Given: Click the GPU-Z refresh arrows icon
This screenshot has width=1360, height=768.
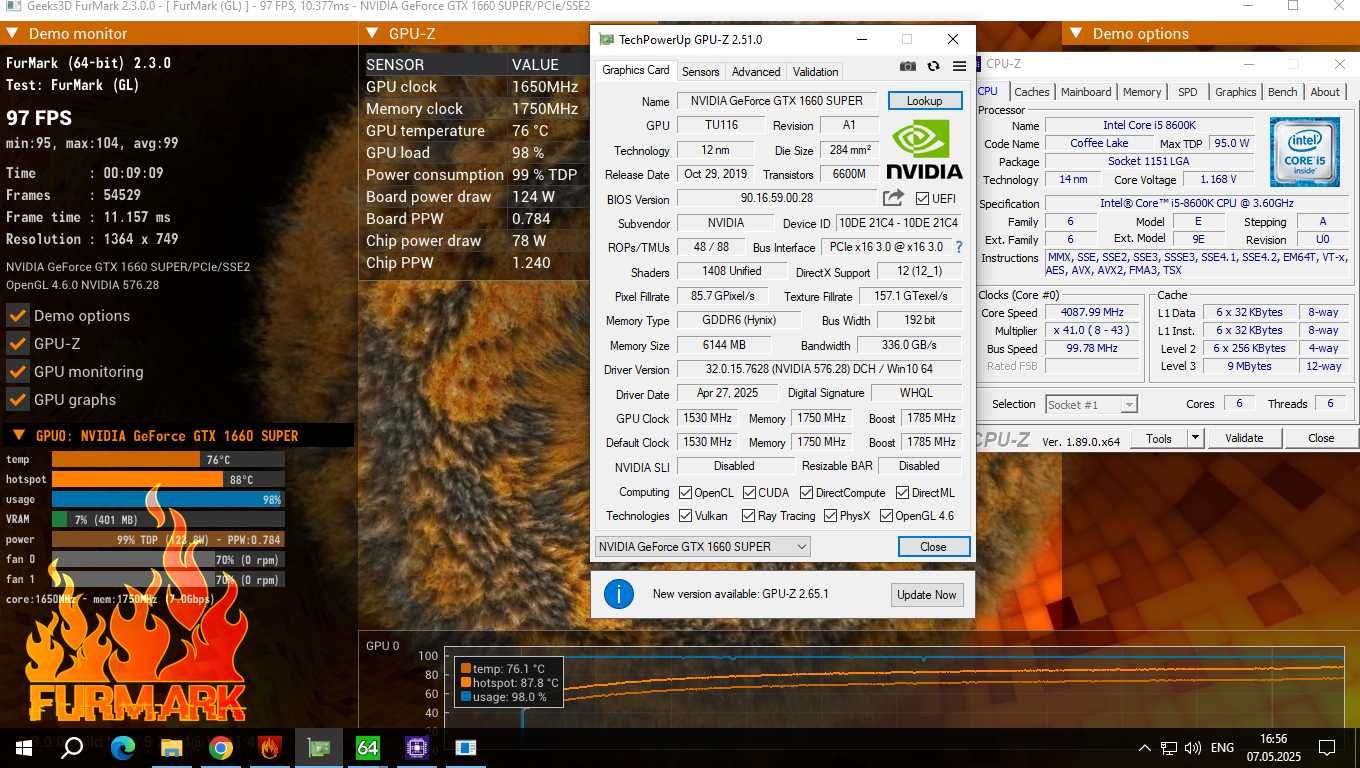Looking at the screenshot, I should pos(933,67).
